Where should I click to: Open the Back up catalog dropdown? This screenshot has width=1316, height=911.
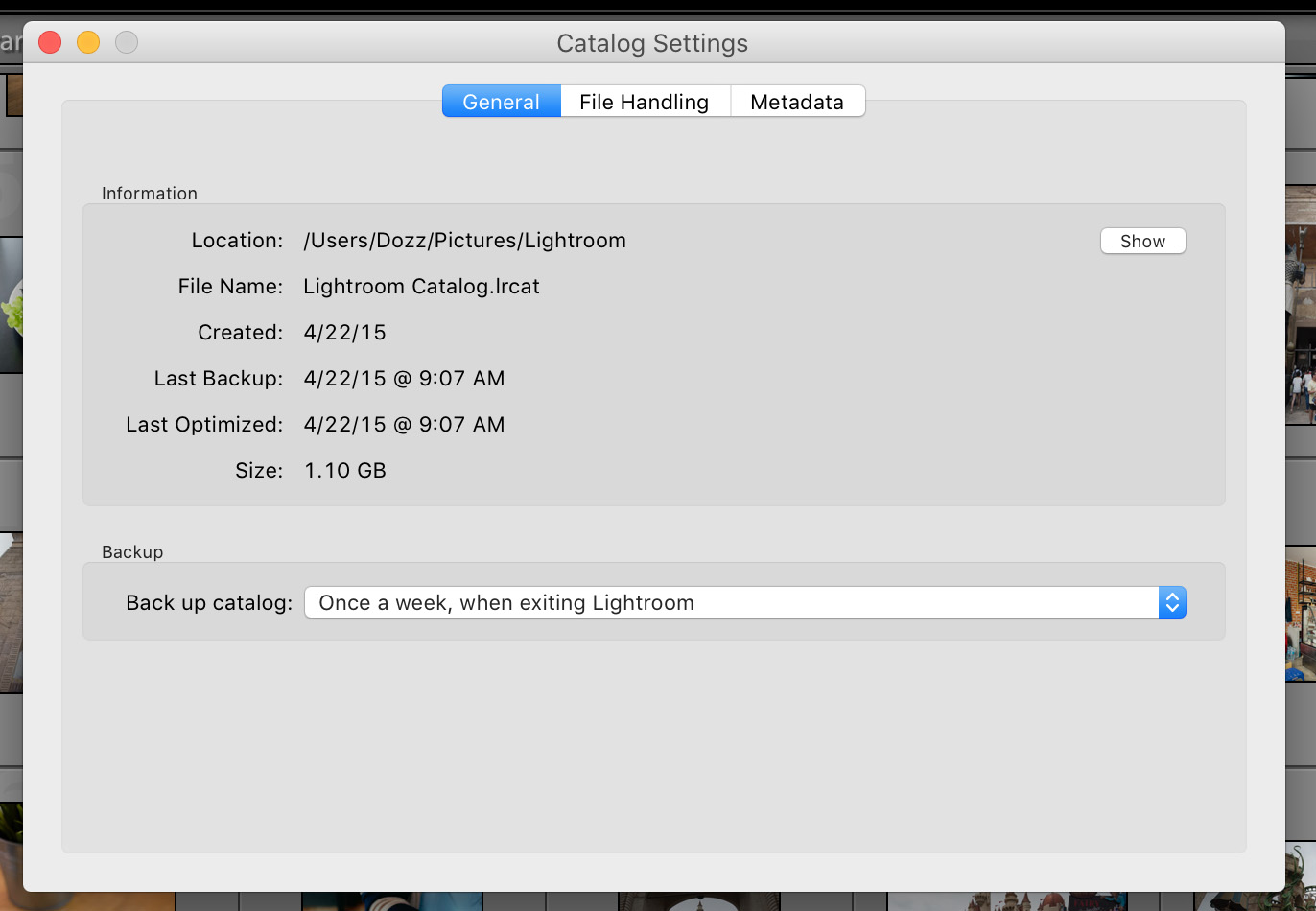click(x=744, y=602)
